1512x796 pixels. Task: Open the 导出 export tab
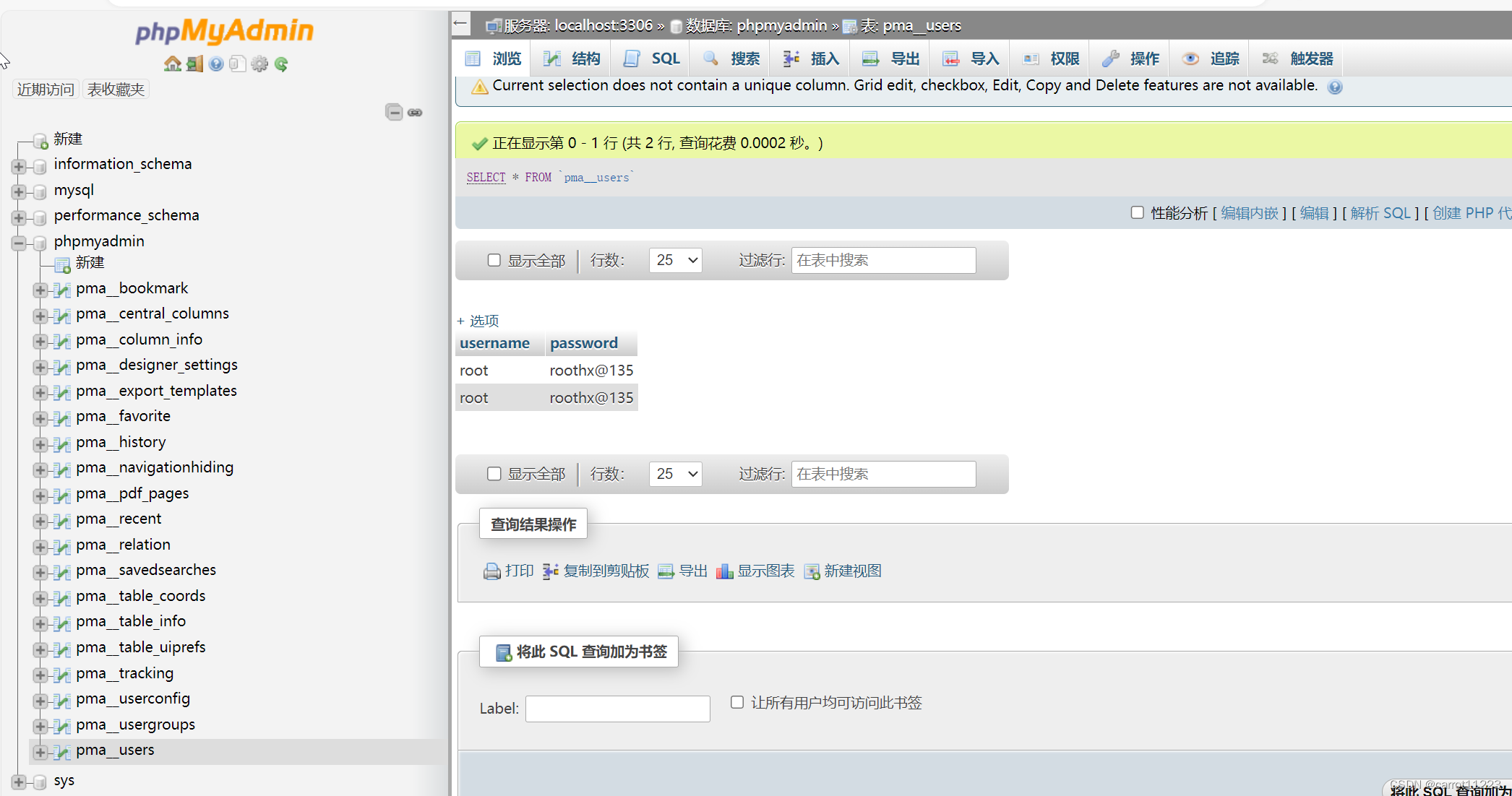[x=890, y=59]
